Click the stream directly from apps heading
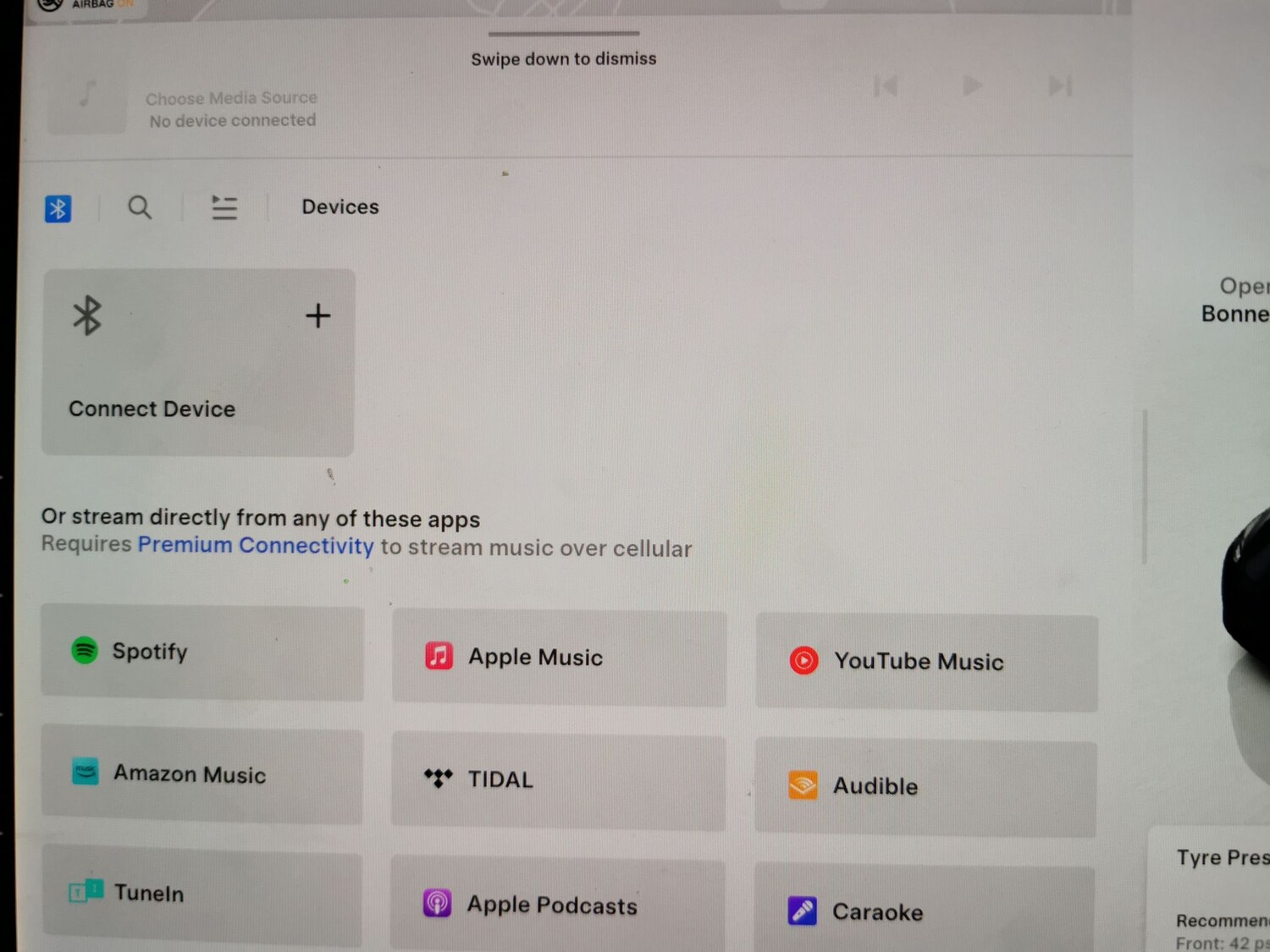 261,518
